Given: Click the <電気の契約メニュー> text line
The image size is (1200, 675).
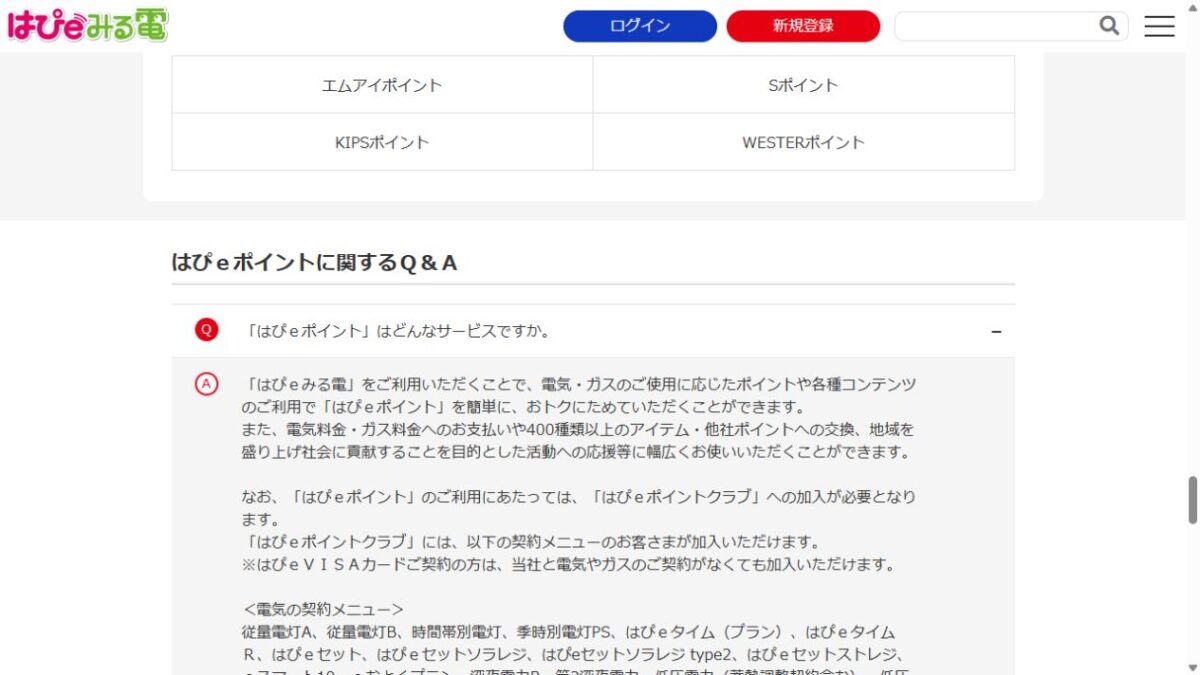Looking at the screenshot, I should [x=323, y=609].
